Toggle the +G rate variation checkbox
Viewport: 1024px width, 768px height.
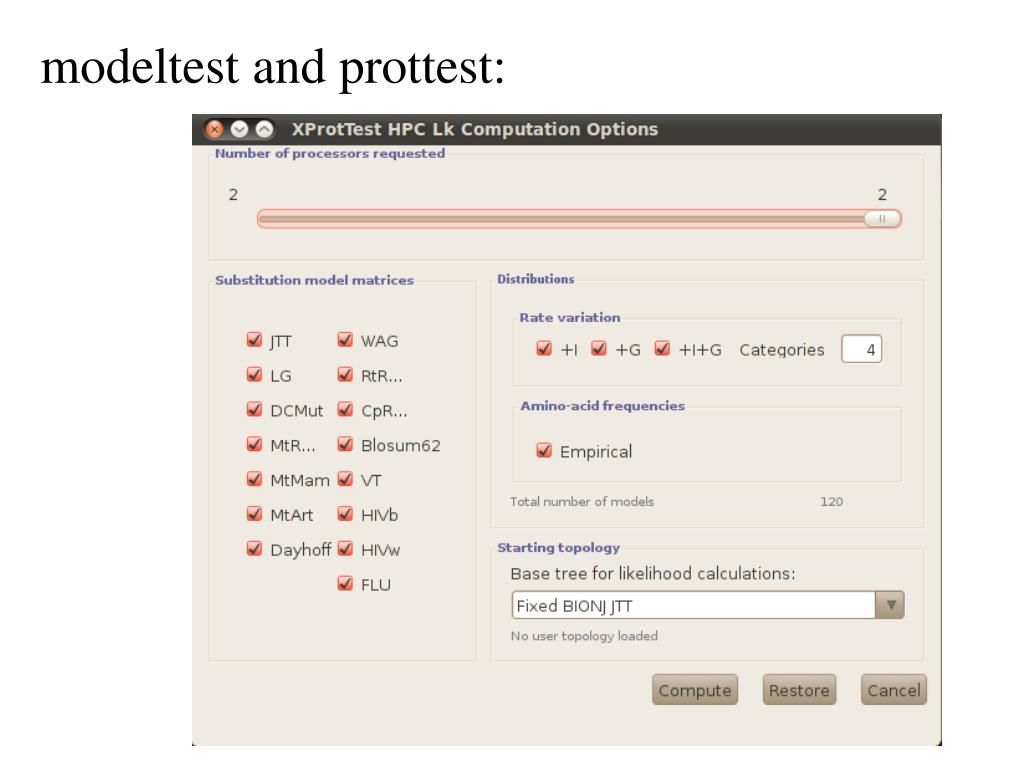(599, 349)
